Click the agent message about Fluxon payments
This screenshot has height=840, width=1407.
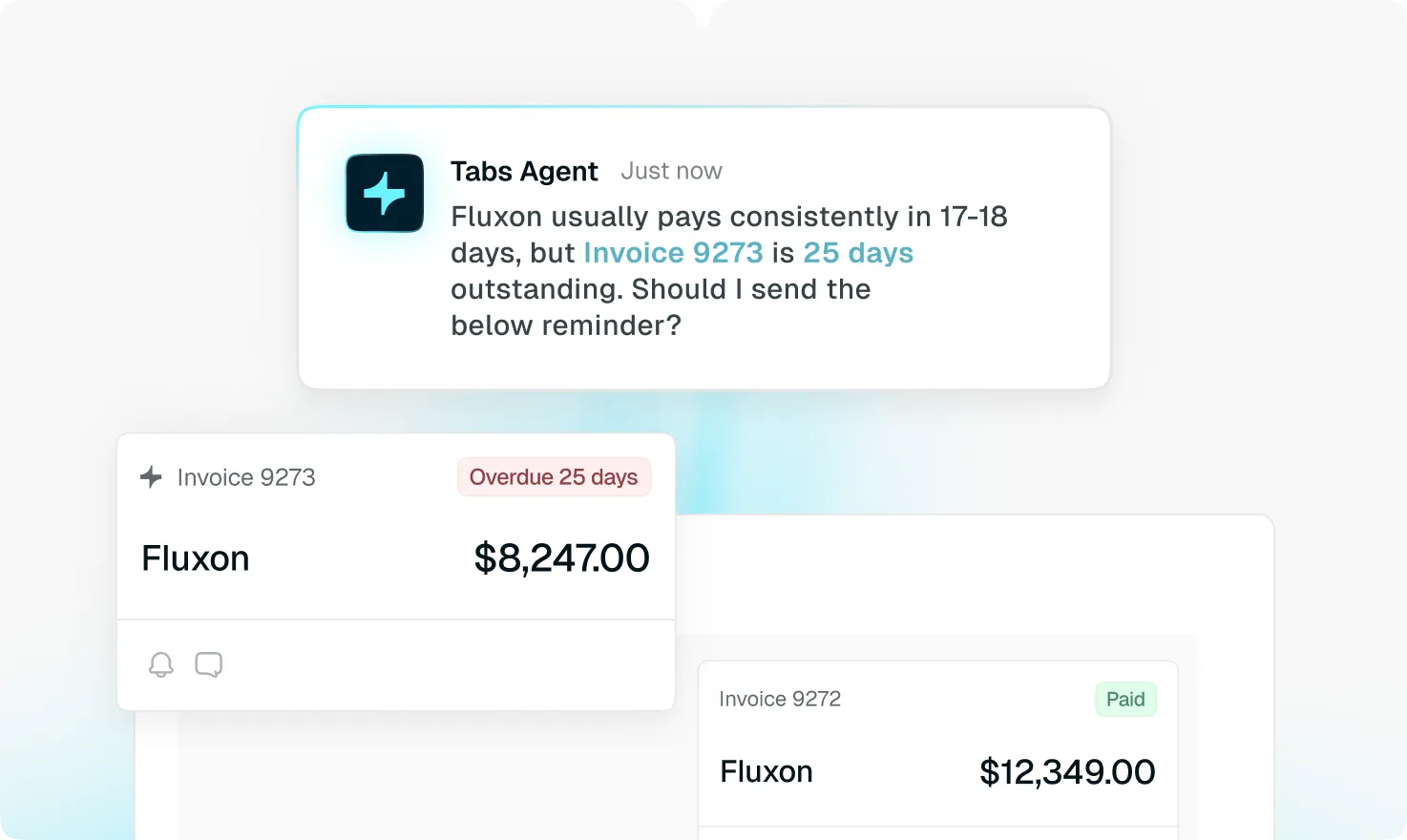(729, 271)
